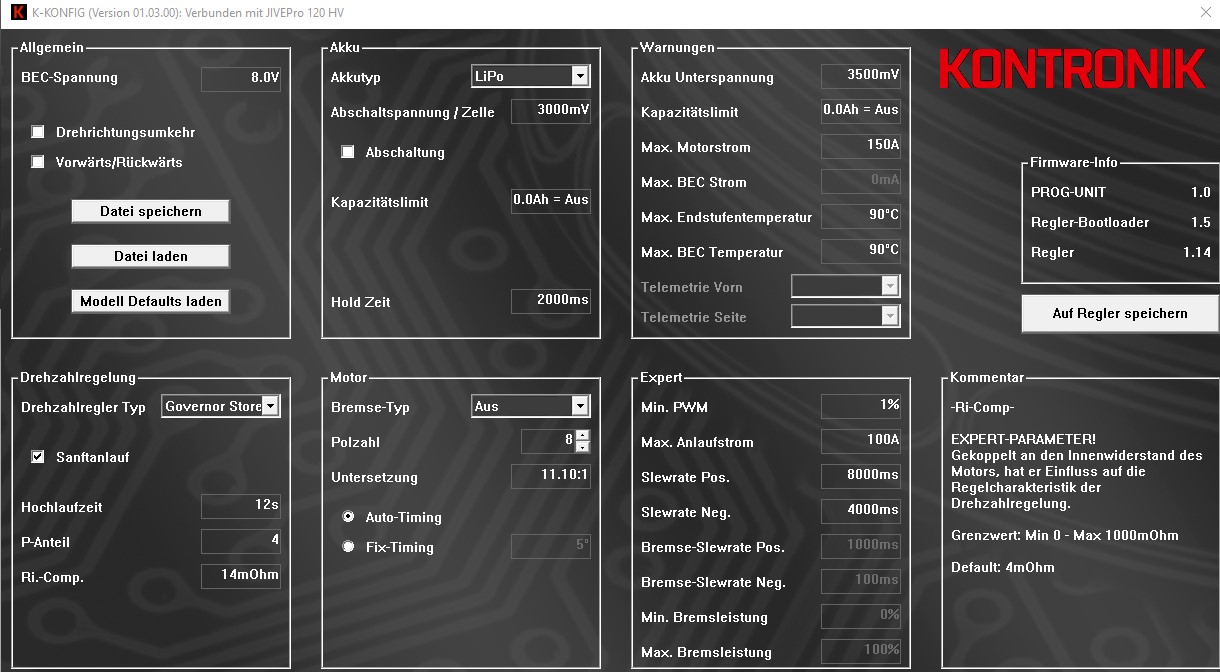The width and height of the screenshot is (1220, 672).
Task: Click the KONTRONIK logo
Action: tap(1072, 69)
